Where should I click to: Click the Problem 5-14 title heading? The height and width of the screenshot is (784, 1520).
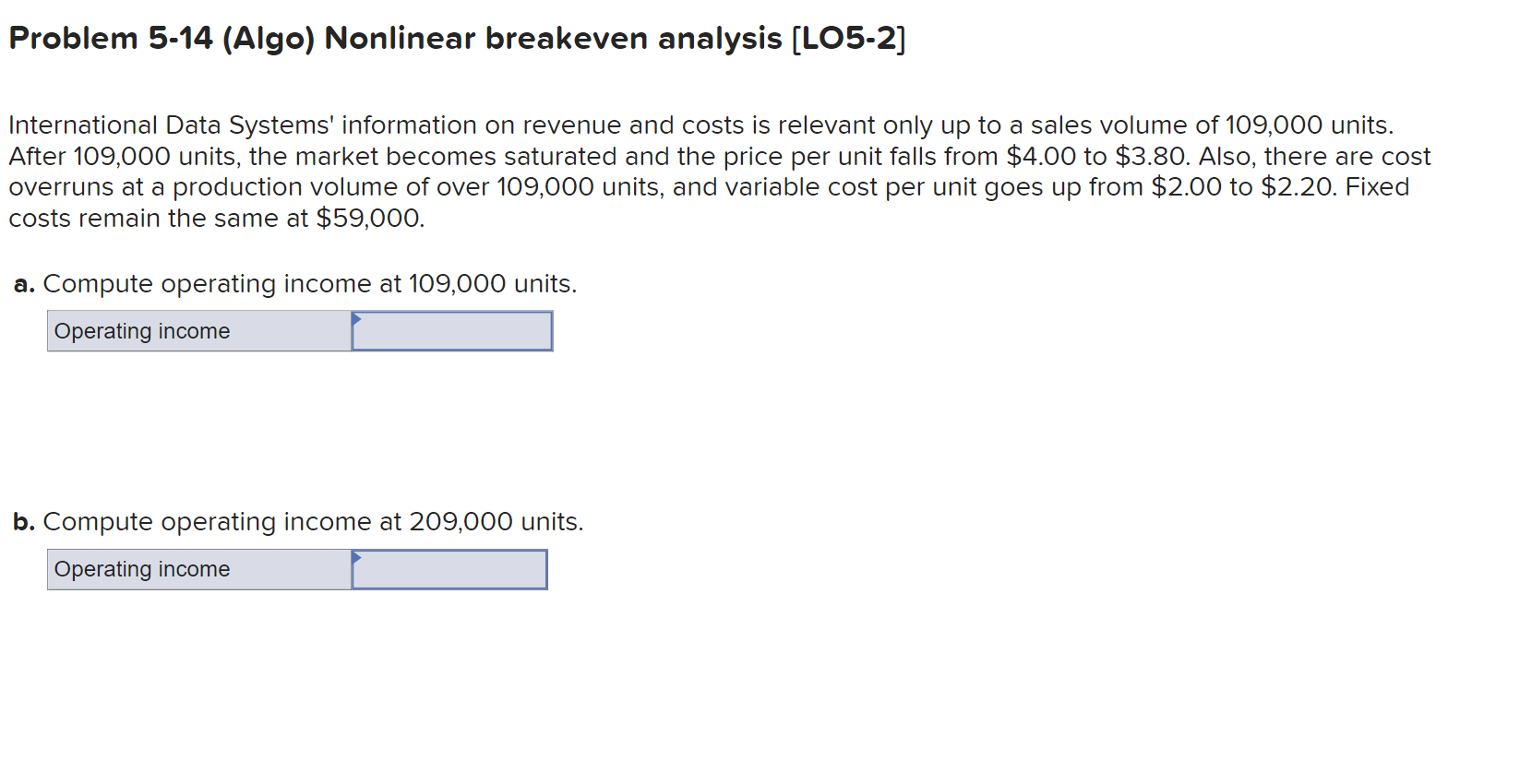456,38
